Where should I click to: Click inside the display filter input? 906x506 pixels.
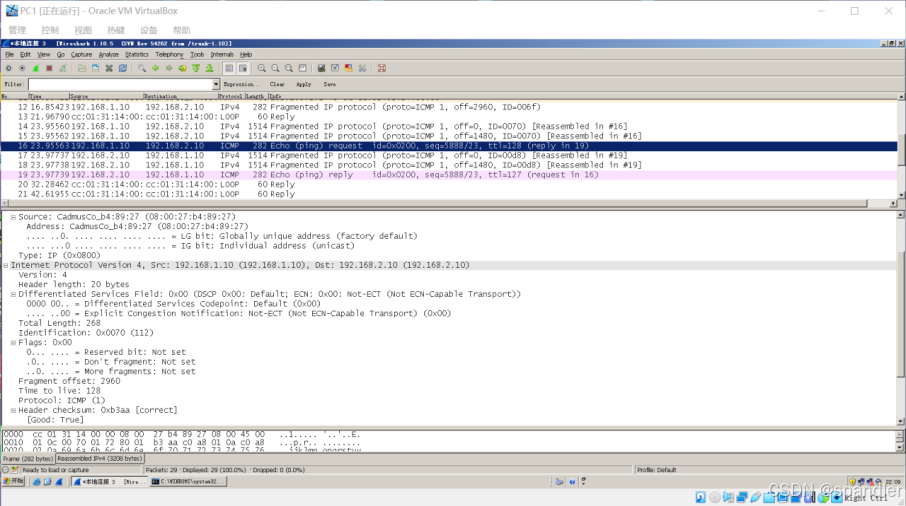click(x=120, y=84)
